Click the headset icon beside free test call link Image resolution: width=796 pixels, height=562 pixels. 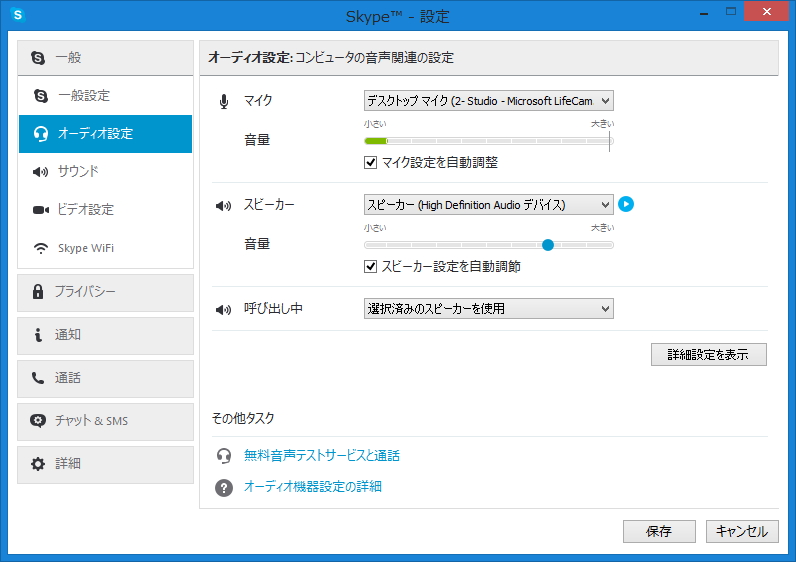(x=224, y=455)
